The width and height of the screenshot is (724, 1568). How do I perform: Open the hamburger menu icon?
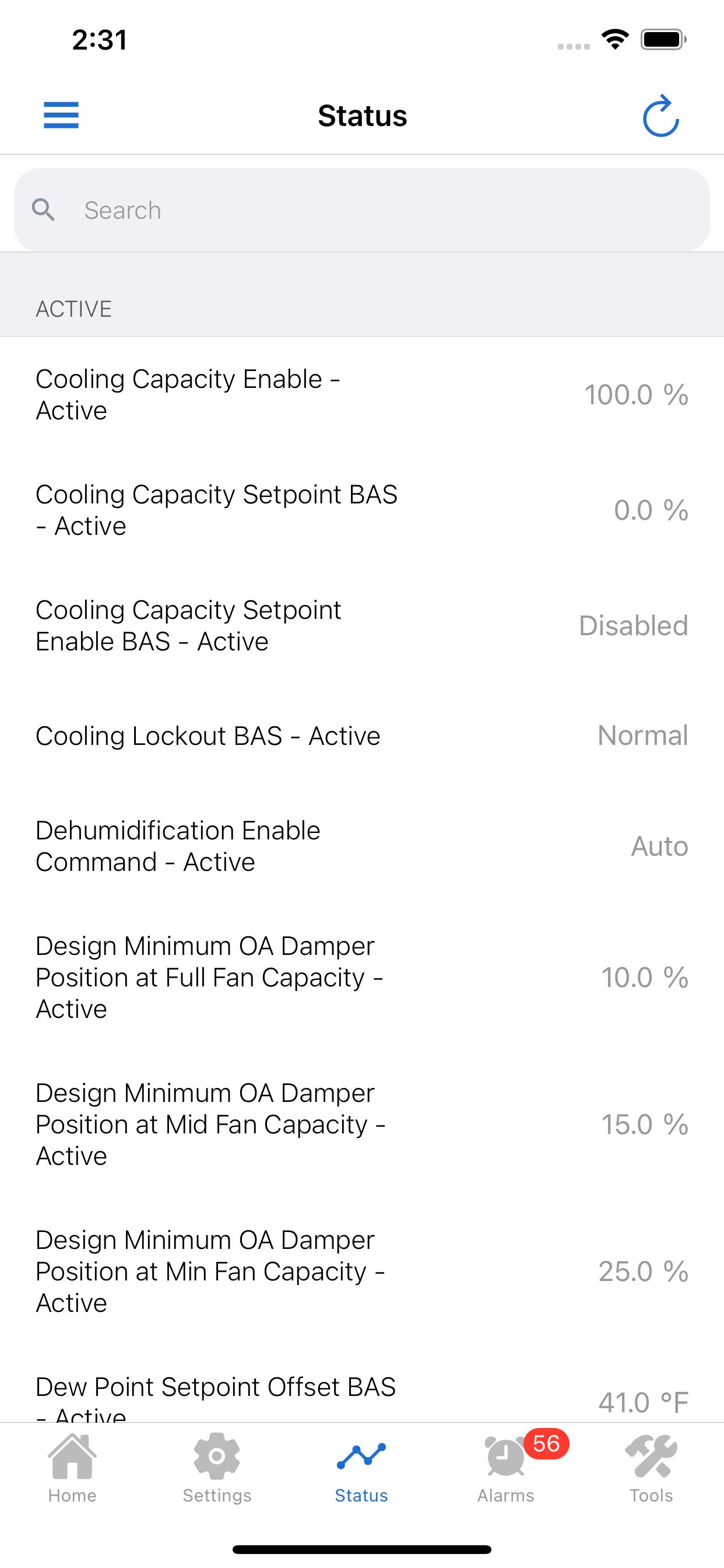point(61,115)
